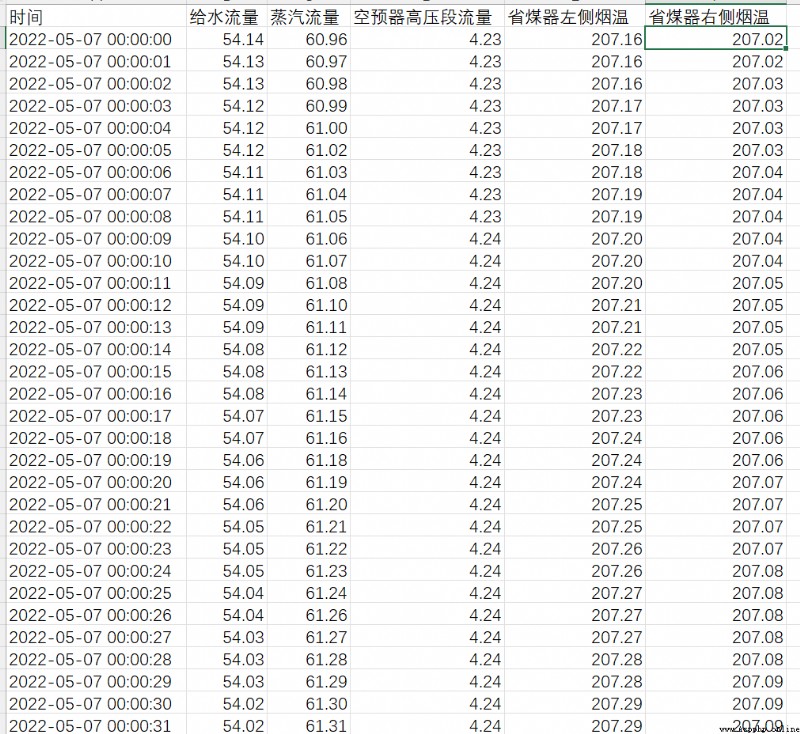Click timestamp cell 2022-05-07 00:00:01
This screenshot has height=734, width=800.
pyautogui.click(x=96, y=61)
